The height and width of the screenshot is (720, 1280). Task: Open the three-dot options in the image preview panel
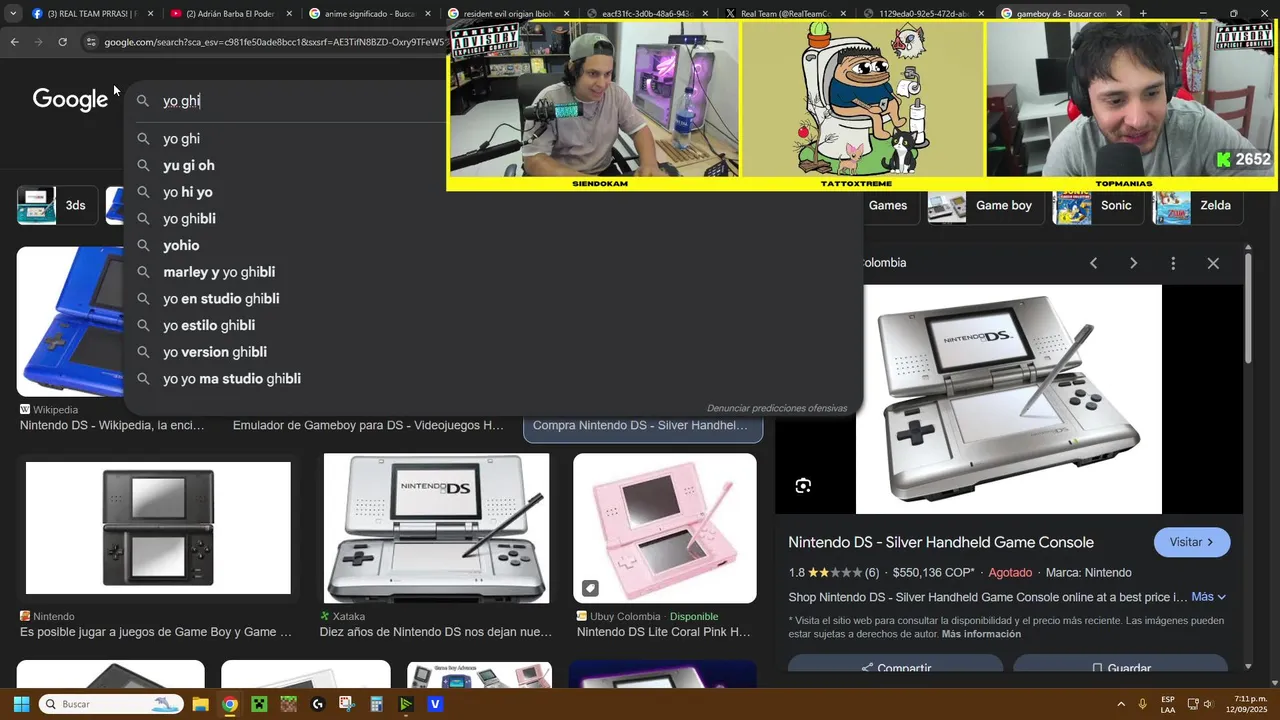click(x=1173, y=263)
